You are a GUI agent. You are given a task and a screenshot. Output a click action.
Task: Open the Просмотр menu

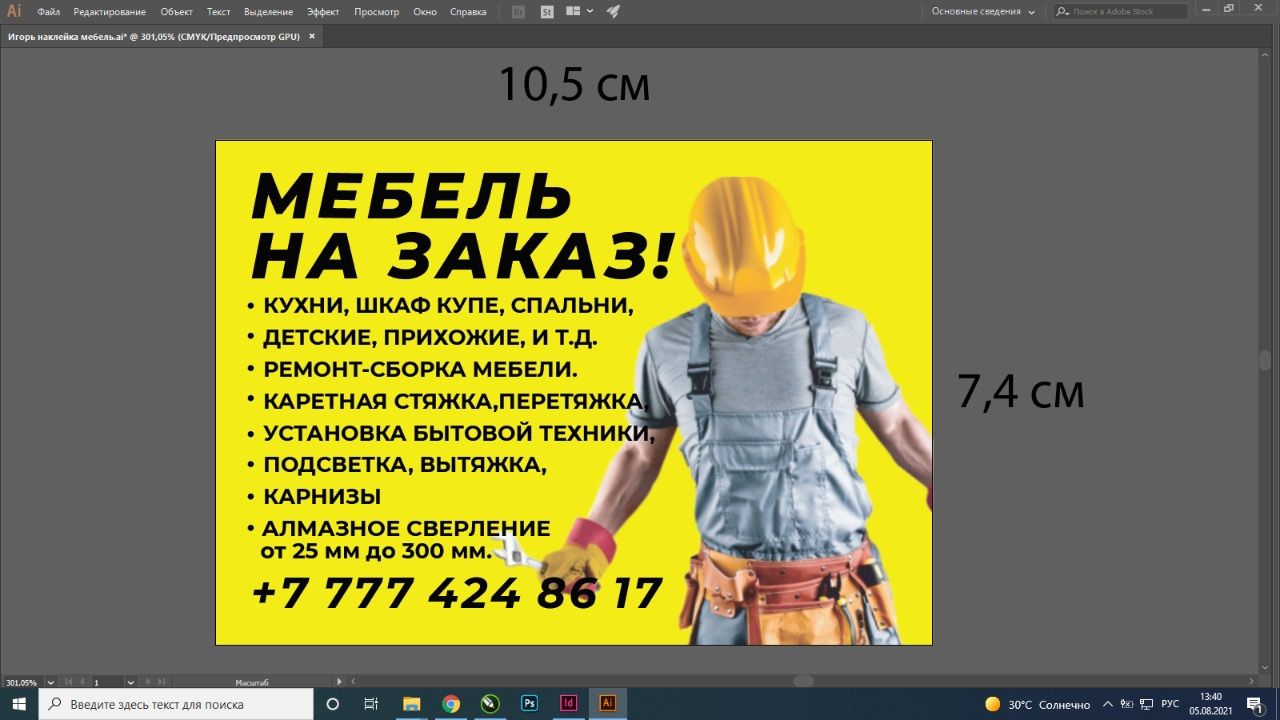(376, 12)
